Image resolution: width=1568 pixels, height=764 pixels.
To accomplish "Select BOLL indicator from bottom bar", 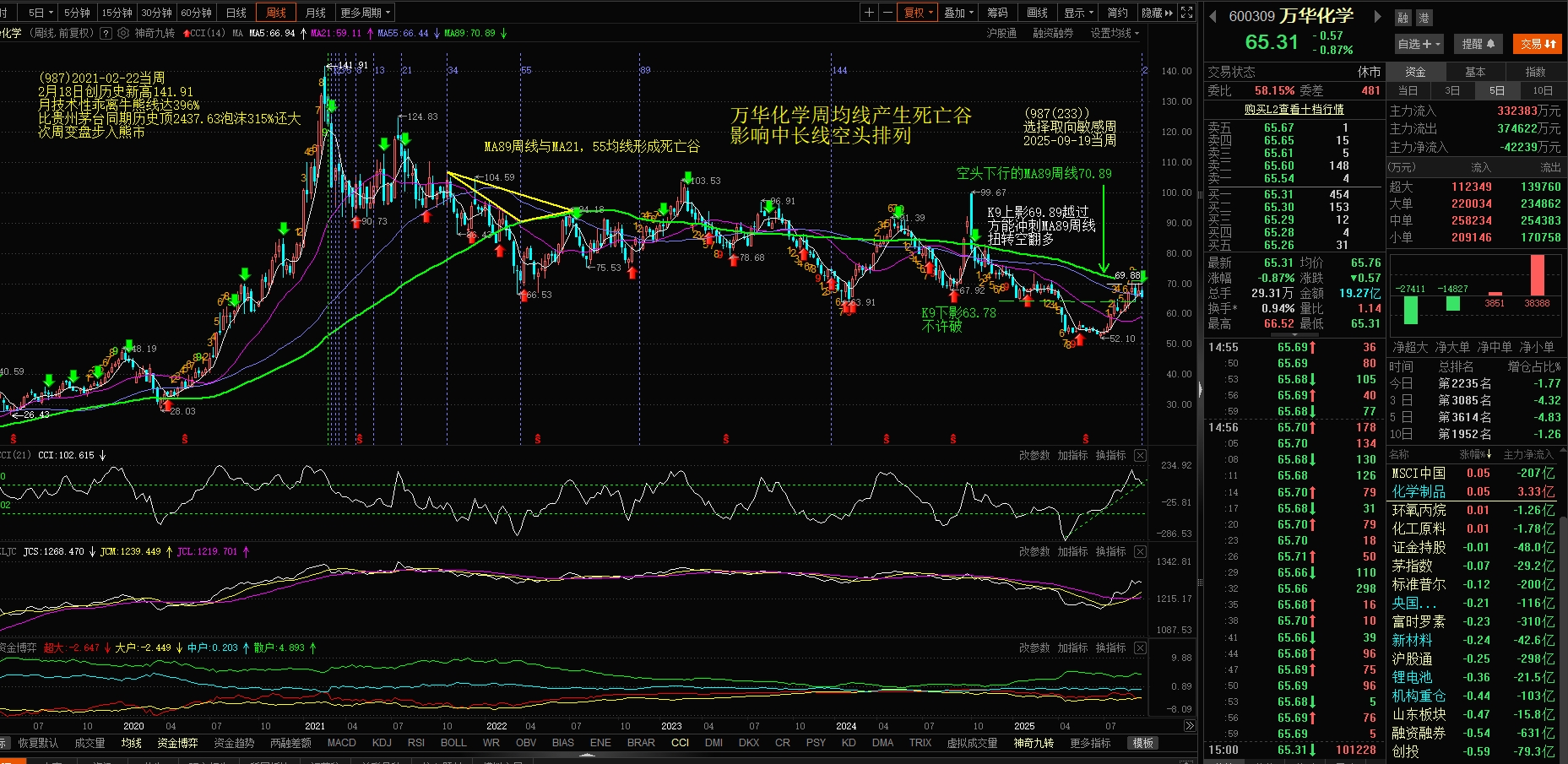I will point(453,743).
